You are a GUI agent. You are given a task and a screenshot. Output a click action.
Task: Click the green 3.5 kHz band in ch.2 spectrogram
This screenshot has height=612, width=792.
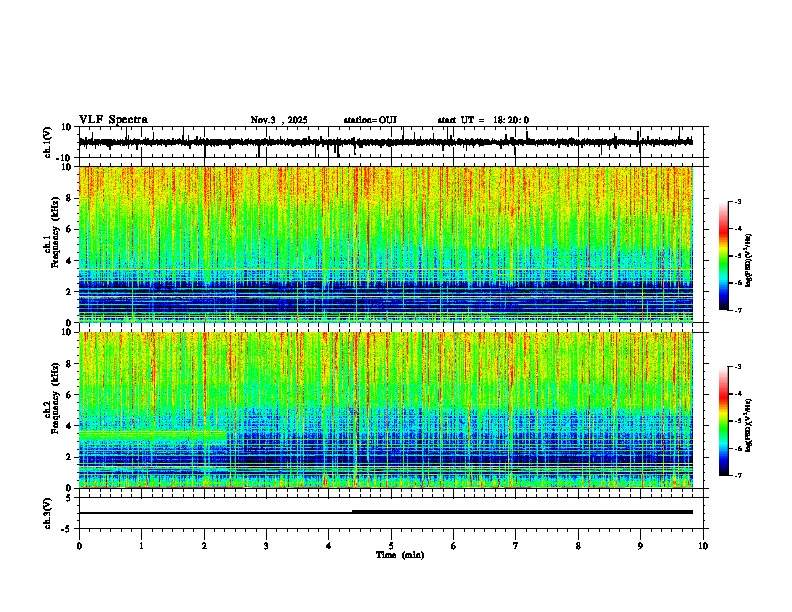pyautogui.click(x=153, y=435)
